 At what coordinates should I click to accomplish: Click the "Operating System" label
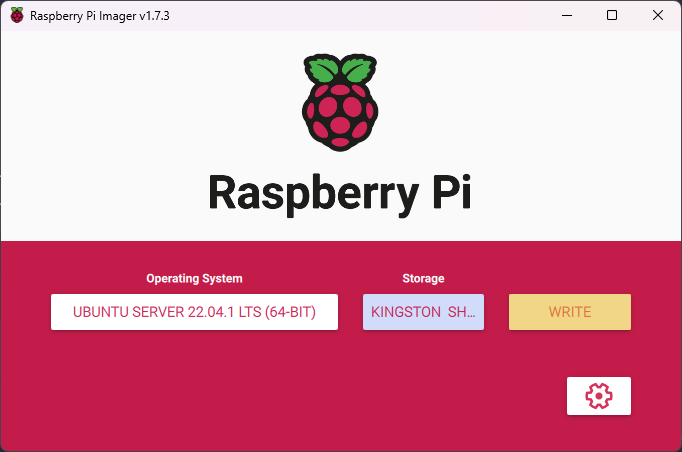point(194,279)
